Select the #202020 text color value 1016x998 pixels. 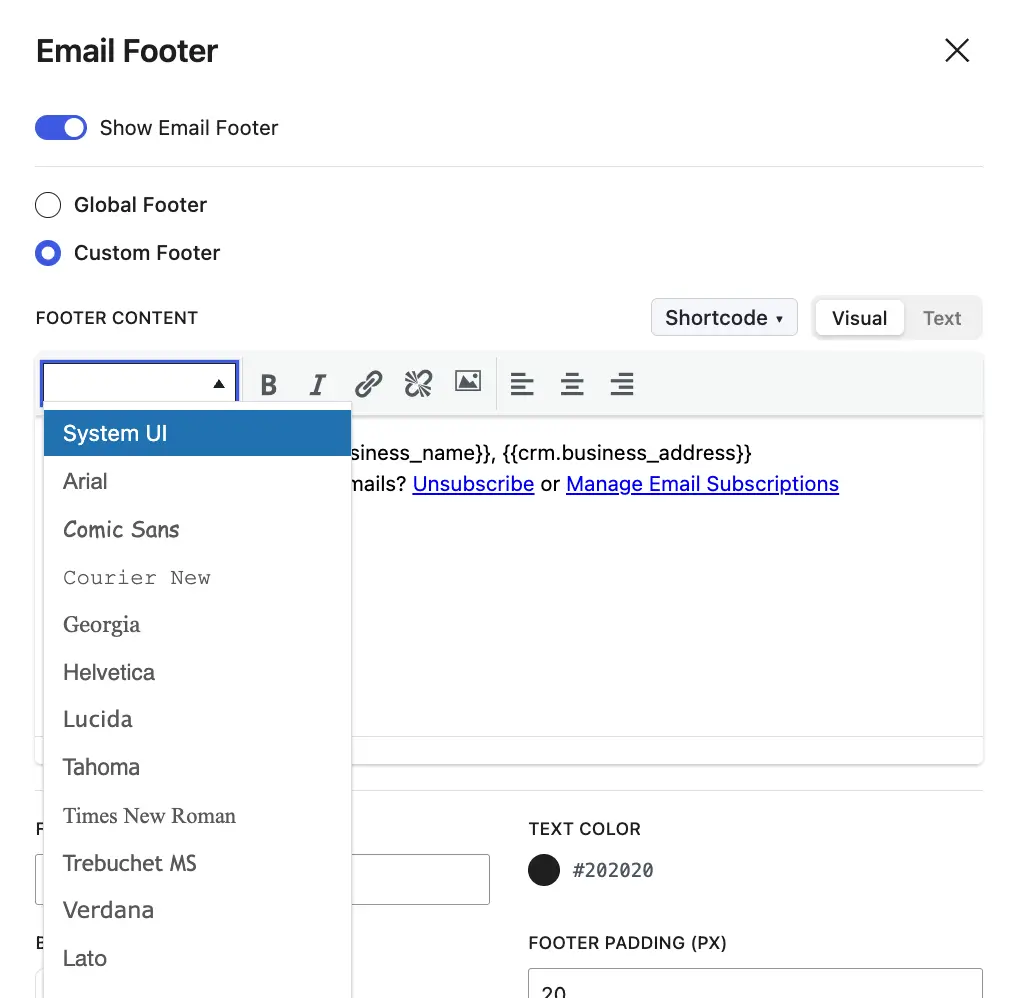[x=613, y=870]
